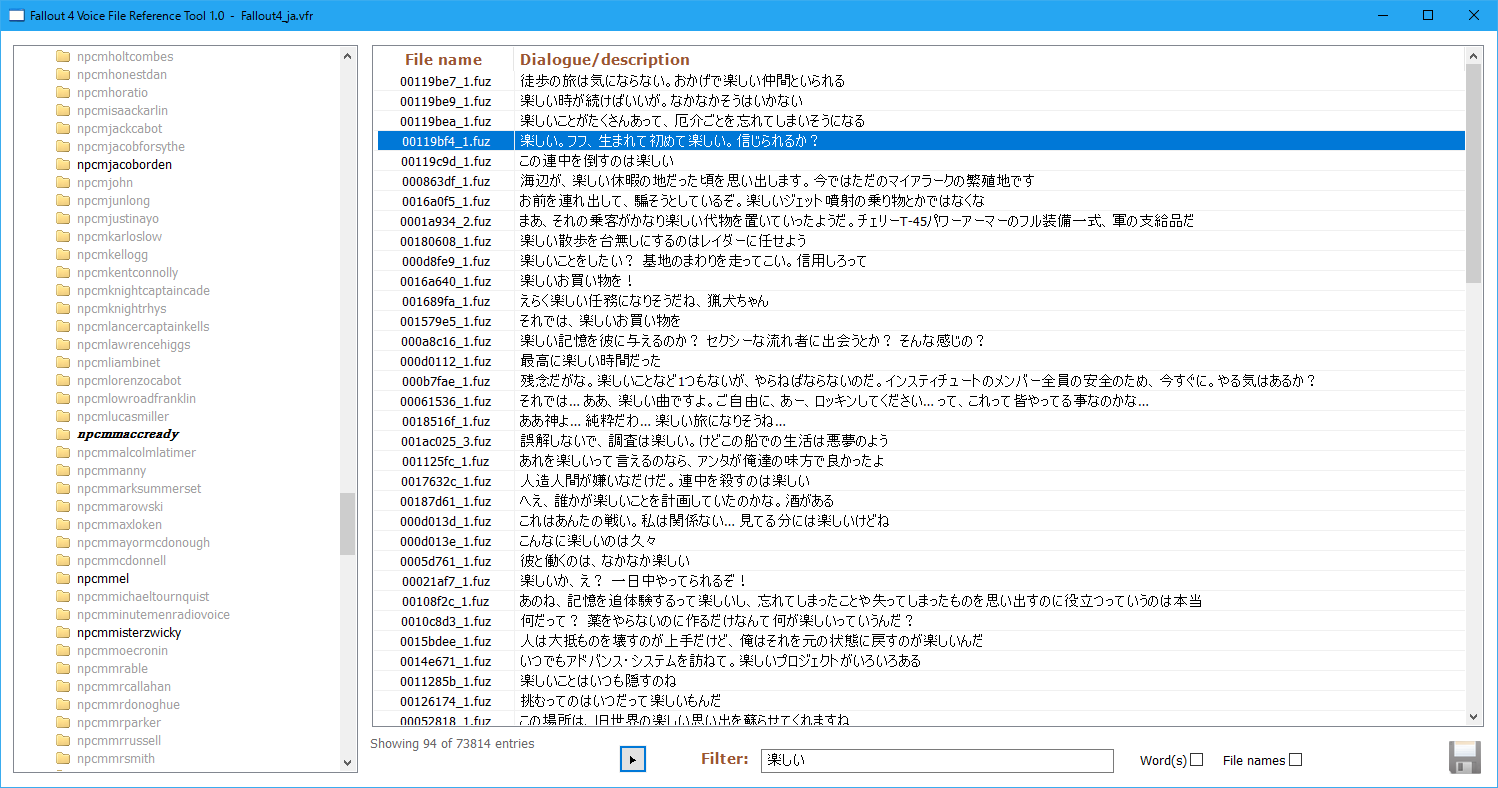Click the Filter text input field
Screen dimensions: 1498x788
pyautogui.click(x=937, y=761)
